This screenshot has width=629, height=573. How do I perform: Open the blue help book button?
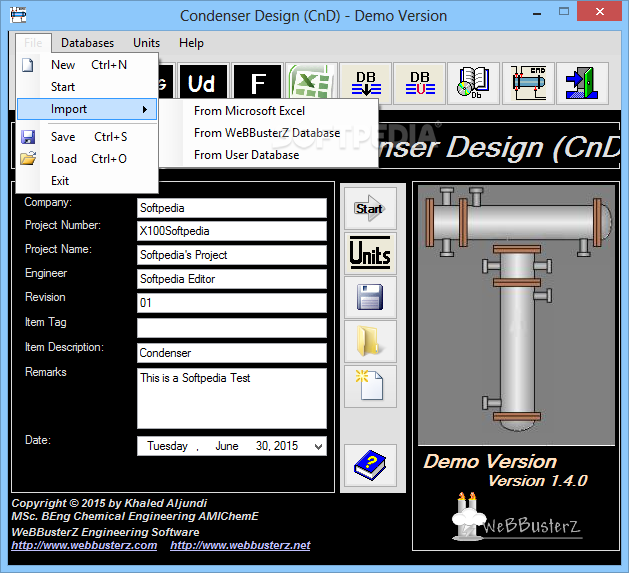[x=370, y=465]
